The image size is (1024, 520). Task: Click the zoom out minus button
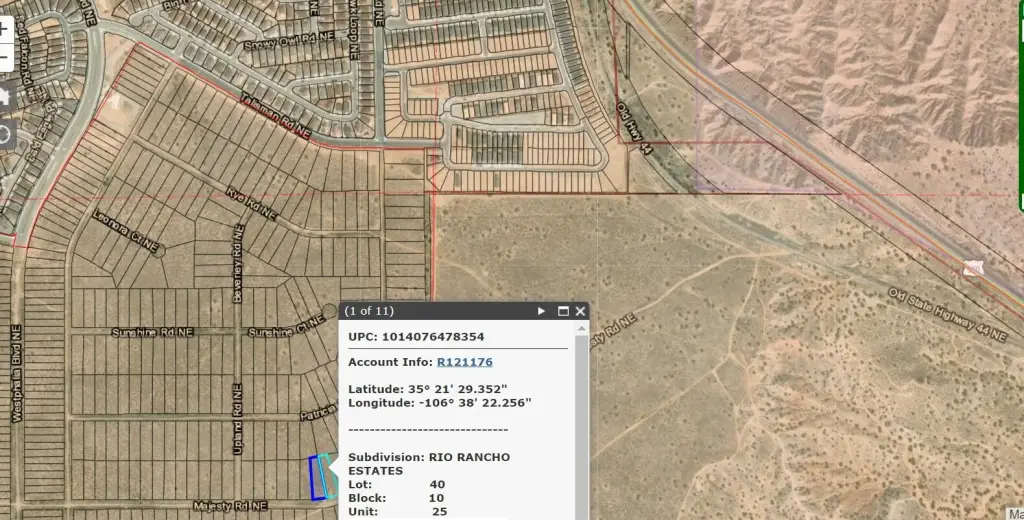[3, 58]
